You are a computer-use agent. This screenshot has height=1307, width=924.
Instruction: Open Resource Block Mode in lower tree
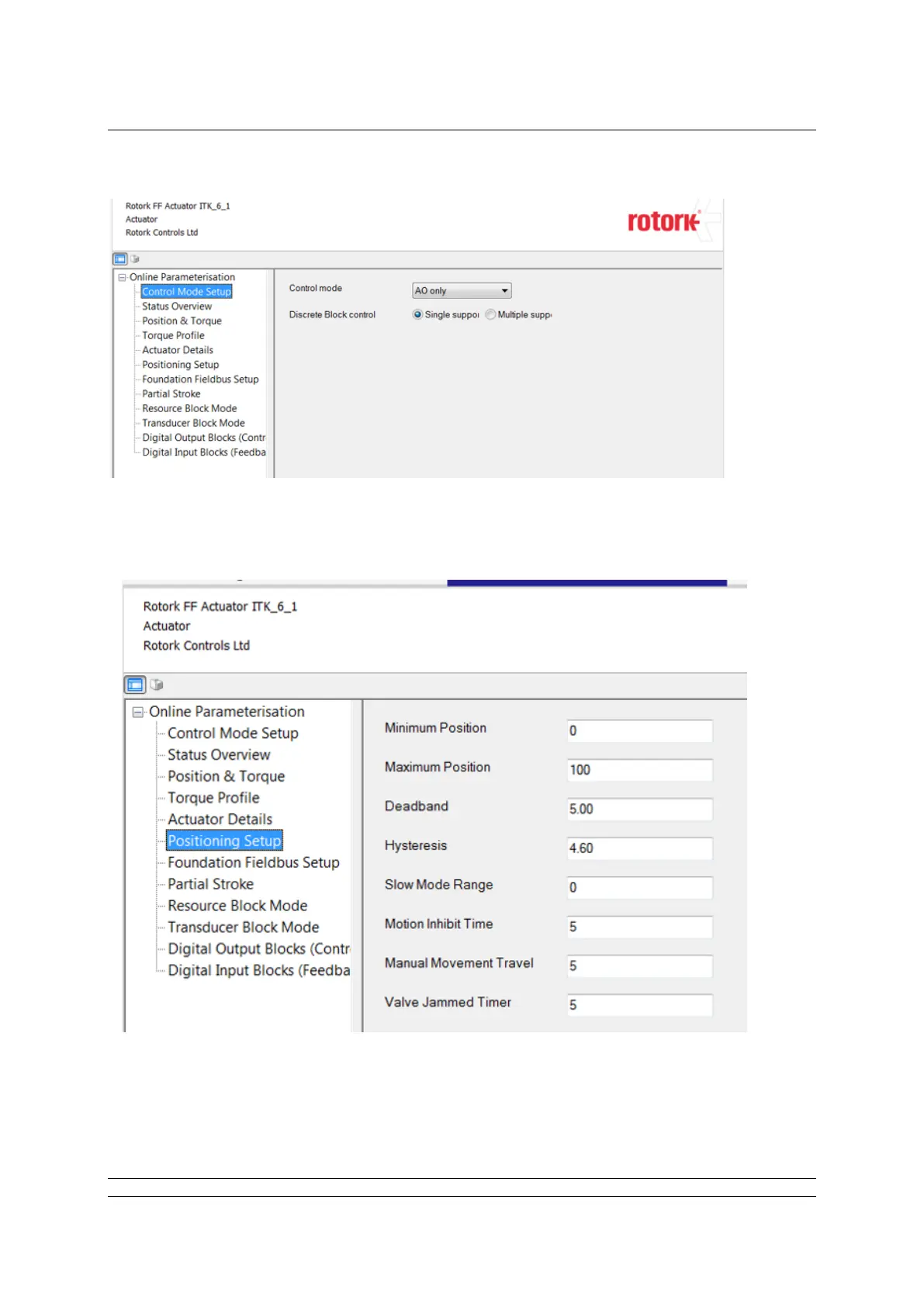click(237, 906)
